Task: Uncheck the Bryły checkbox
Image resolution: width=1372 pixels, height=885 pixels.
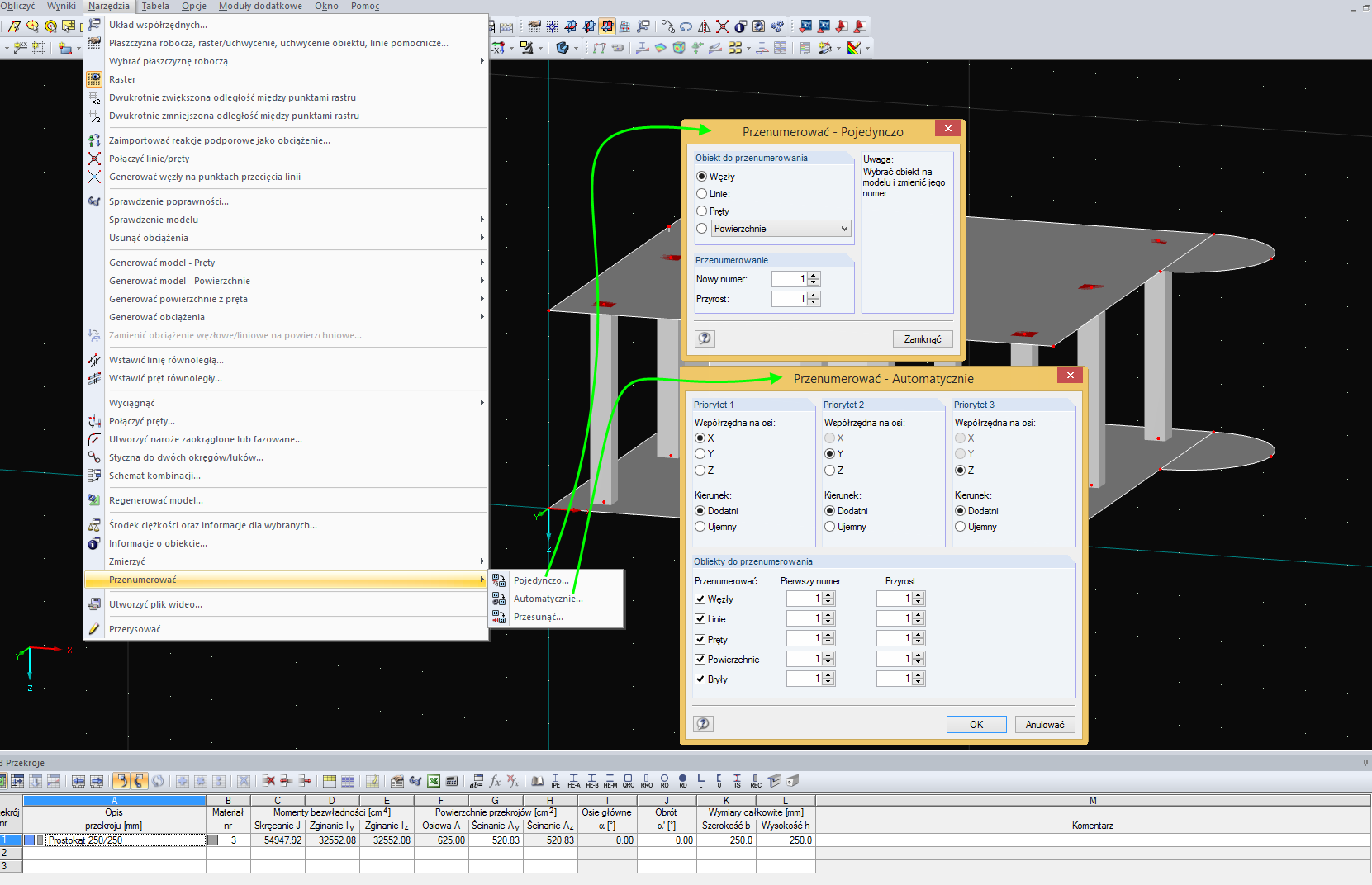Action: point(700,679)
